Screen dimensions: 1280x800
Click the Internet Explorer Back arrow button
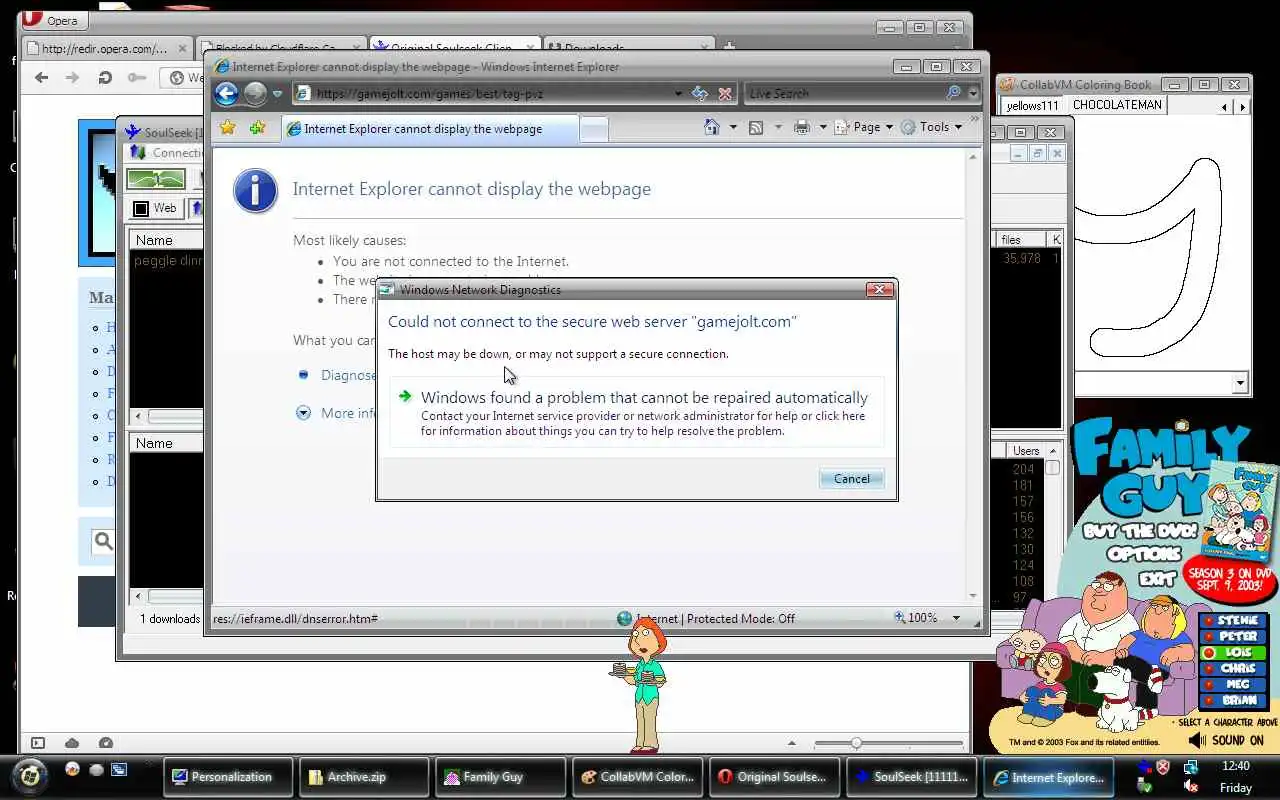coord(226,93)
